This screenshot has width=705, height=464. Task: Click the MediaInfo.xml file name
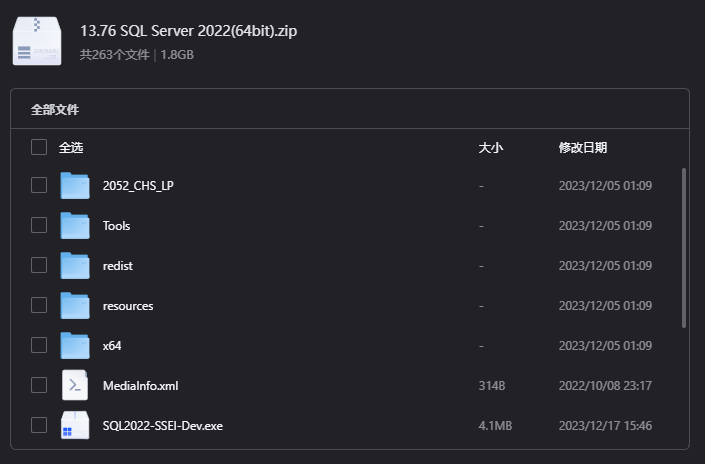point(141,386)
